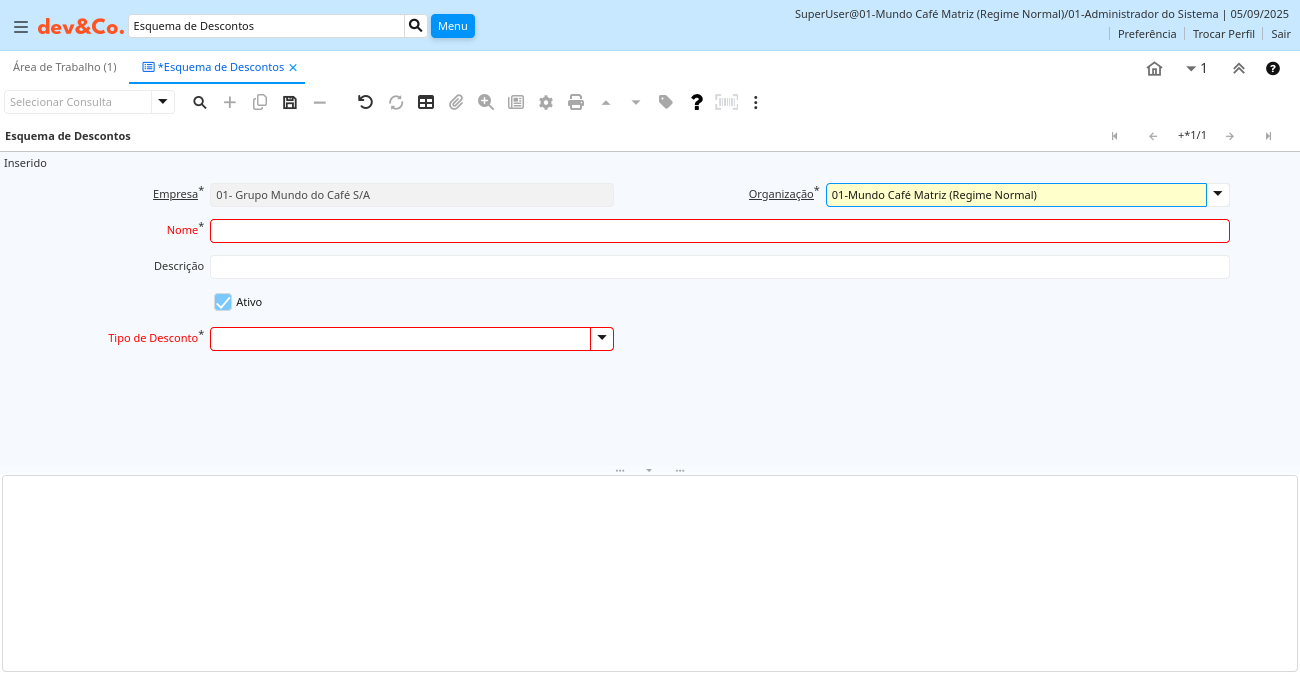Image resolution: width=1300 pixels, height=674 pixels.
Task: Open the Preferência link
Action: point(1147,34)
